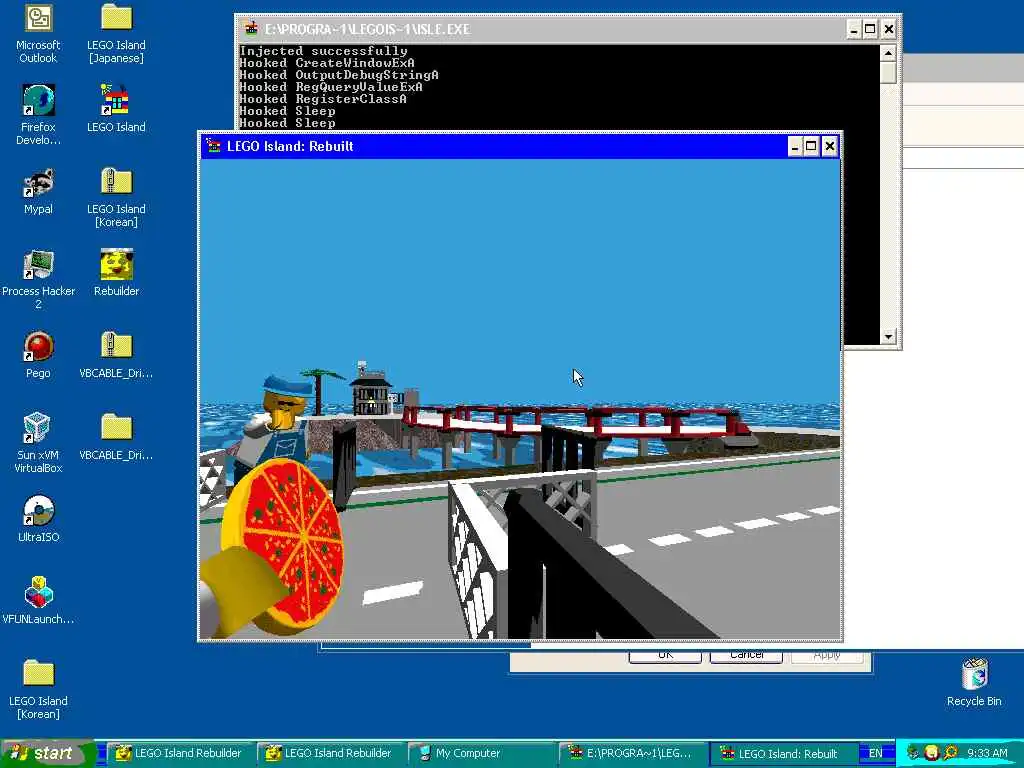Open the EN language indicator
This screenshot has height=768, width=1024.
tap(875, 753)
